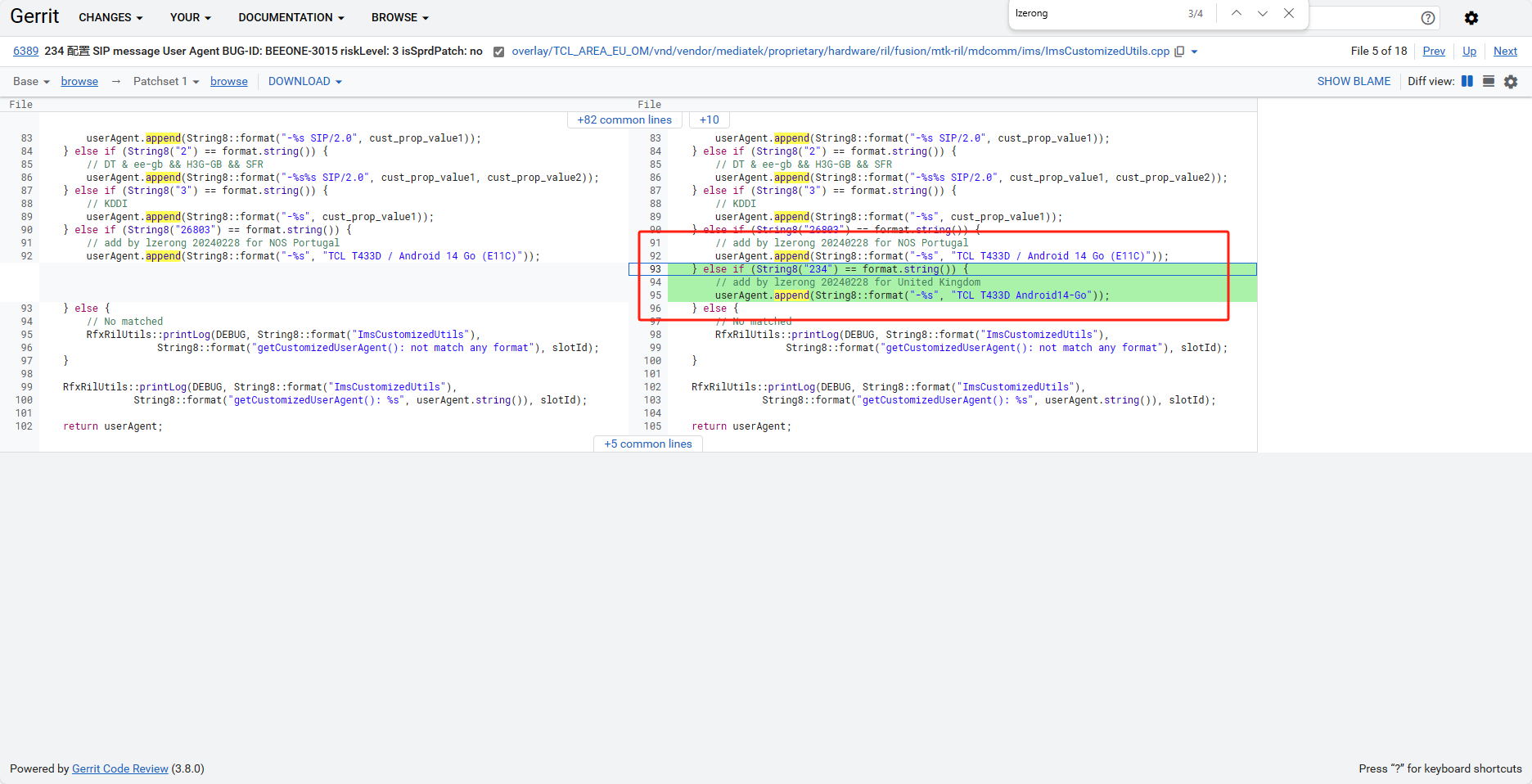Open the YOUR menu

pyautogui.click(x=191, y=17)
